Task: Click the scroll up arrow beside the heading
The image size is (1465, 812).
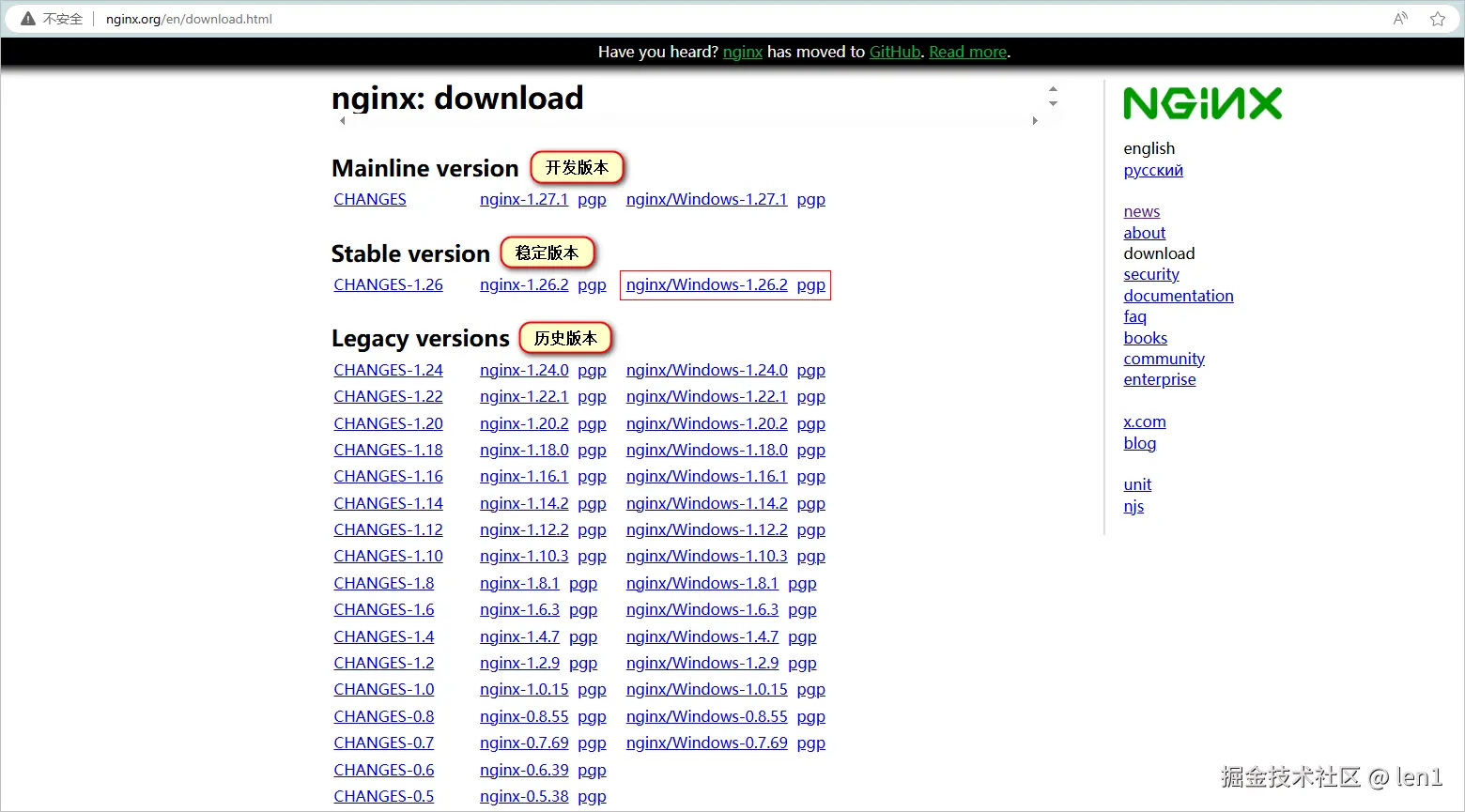Action: (x=1053, y=90)
